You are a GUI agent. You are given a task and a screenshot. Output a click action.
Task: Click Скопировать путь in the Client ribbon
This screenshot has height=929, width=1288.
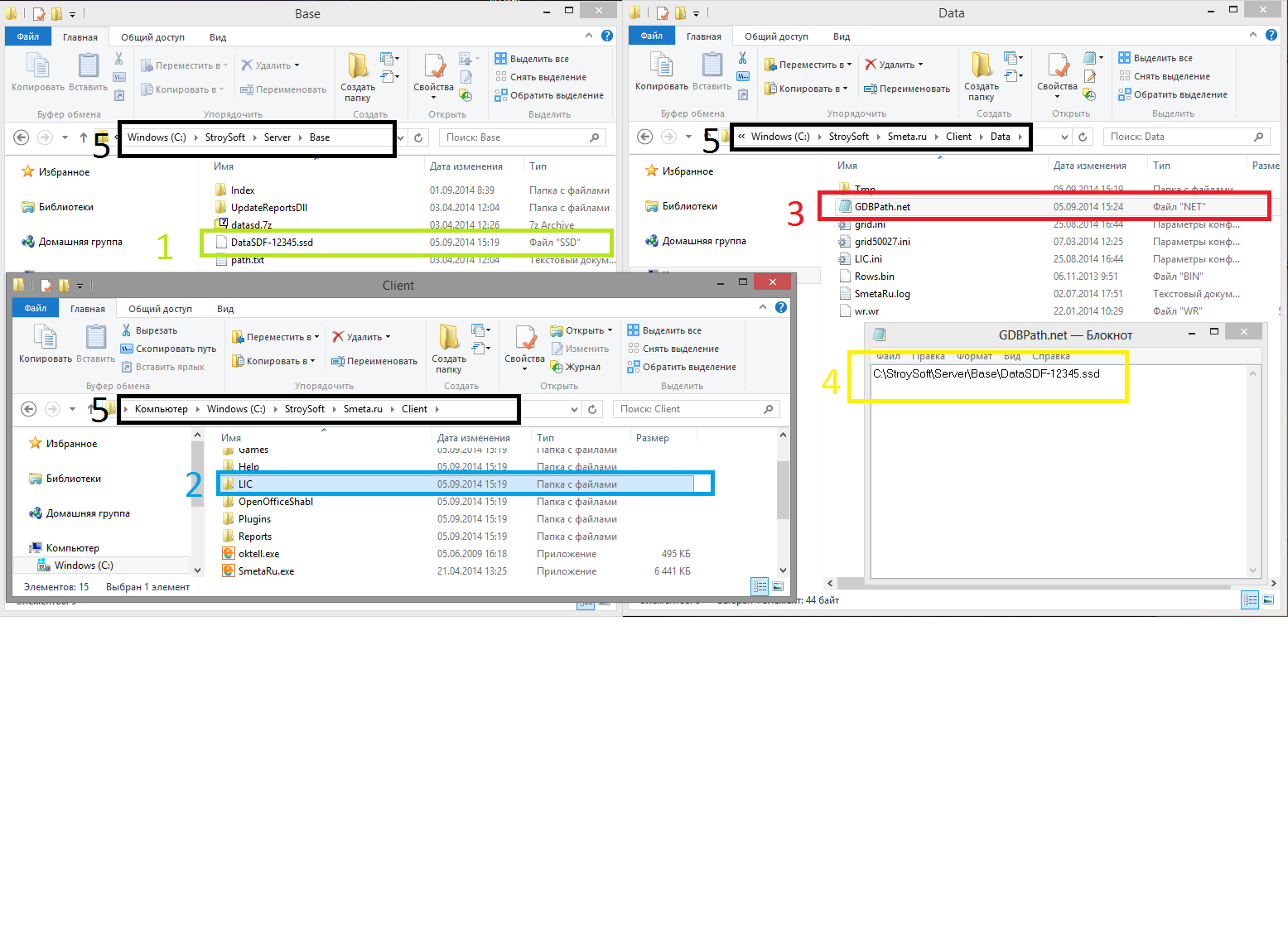pyautogui.click(x=176, y=349)
